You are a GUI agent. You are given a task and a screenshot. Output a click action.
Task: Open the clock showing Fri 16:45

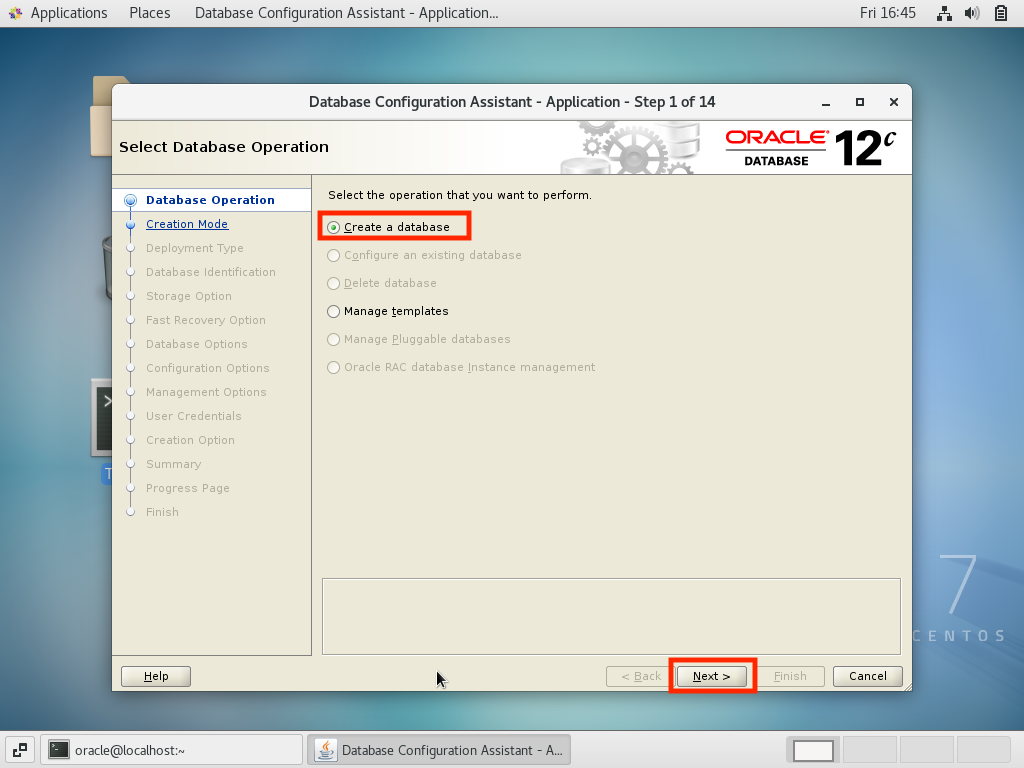pos(888,13)
